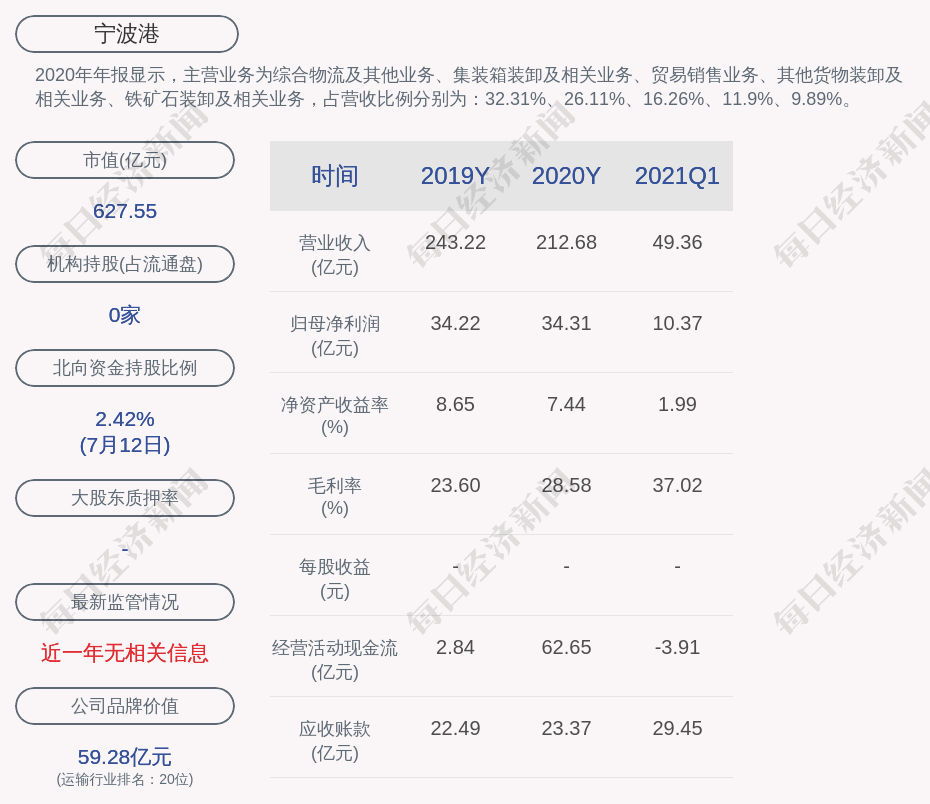Image resolution: width=930 pixels, height=804 pixels.
Task: Click the 宁波港 company name pill
Action: 127,34
